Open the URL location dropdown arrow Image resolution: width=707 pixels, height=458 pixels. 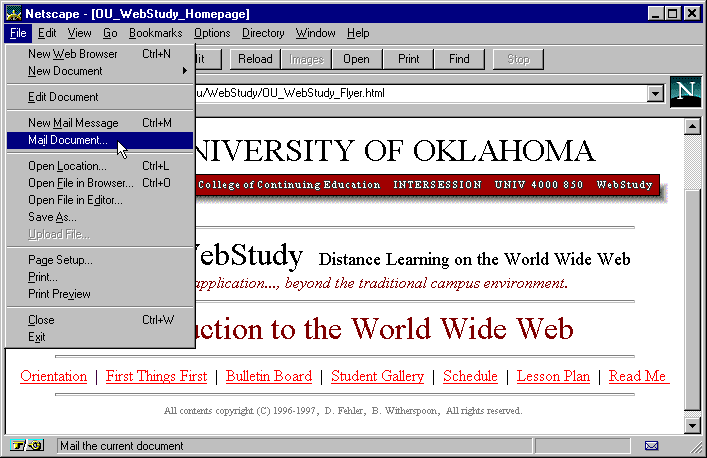(655, 94)
